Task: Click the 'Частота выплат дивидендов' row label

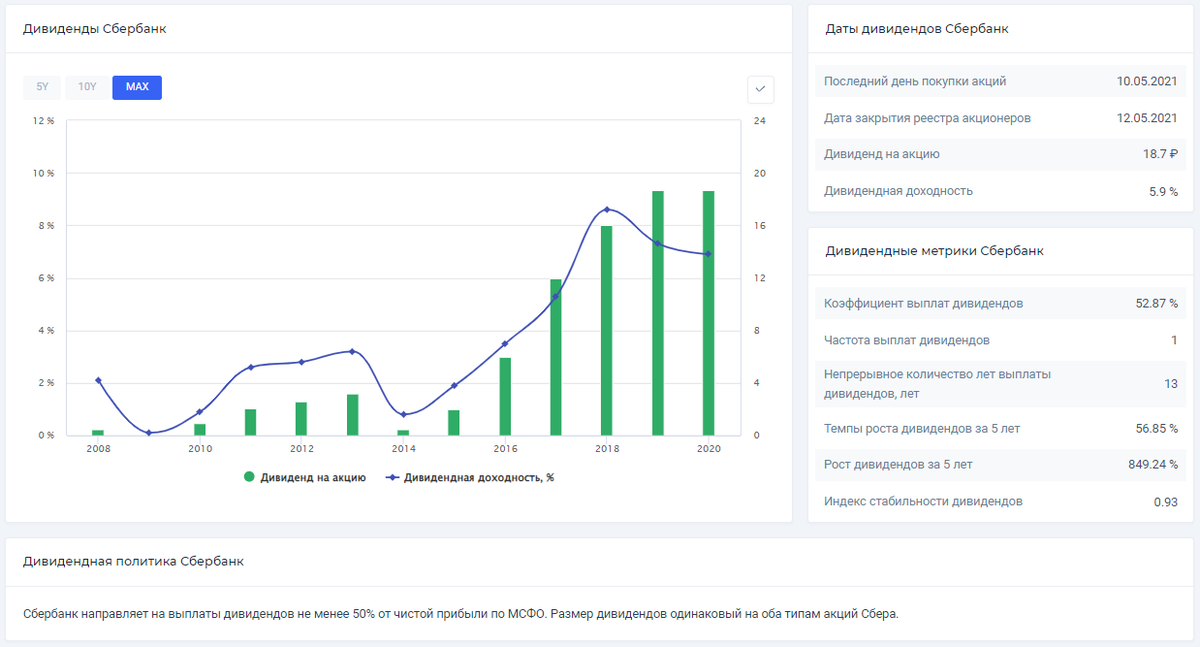Action: click(907, 340)
